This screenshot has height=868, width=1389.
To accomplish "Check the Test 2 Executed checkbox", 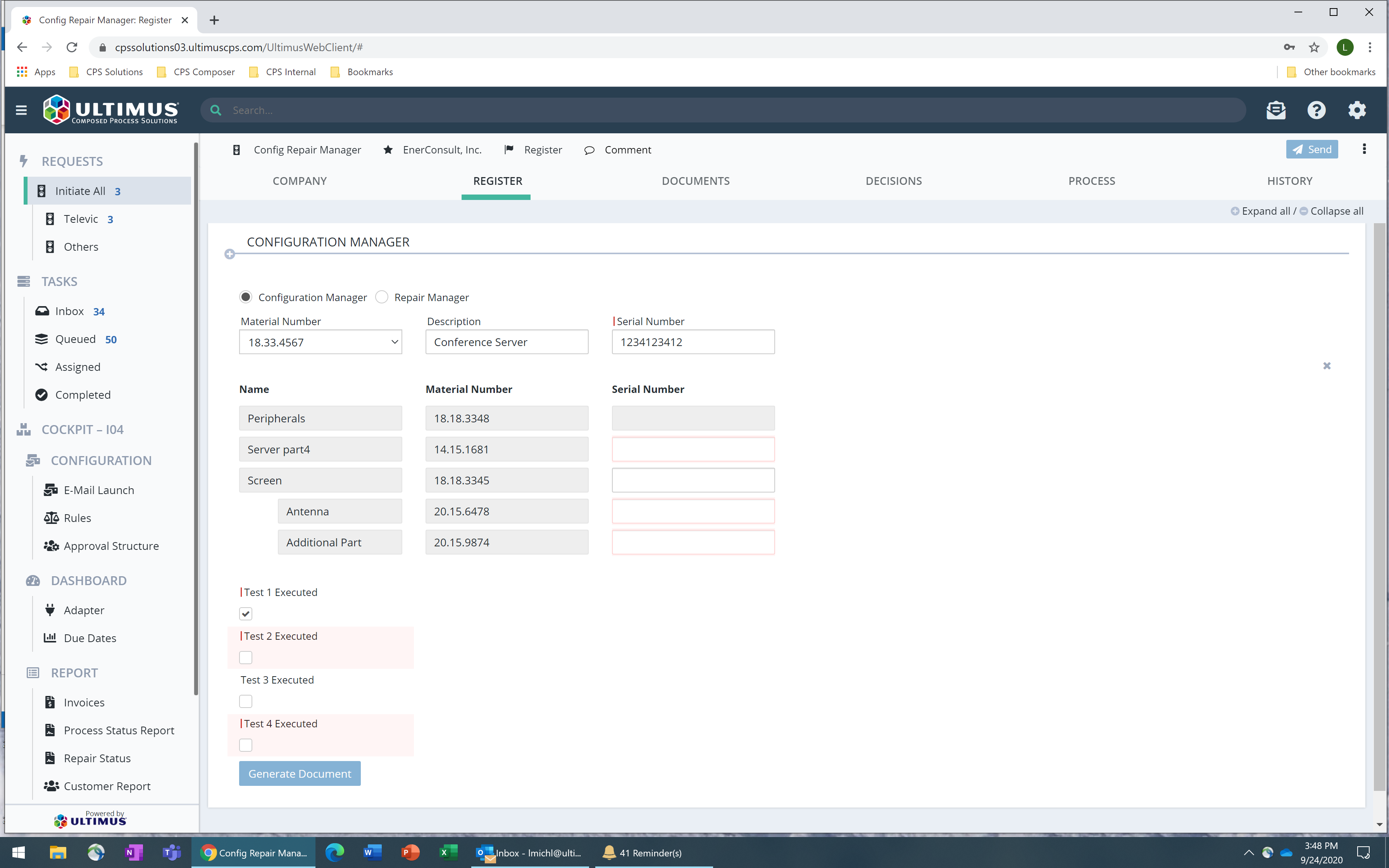I will pyautogui.click(x=246, y=657).
